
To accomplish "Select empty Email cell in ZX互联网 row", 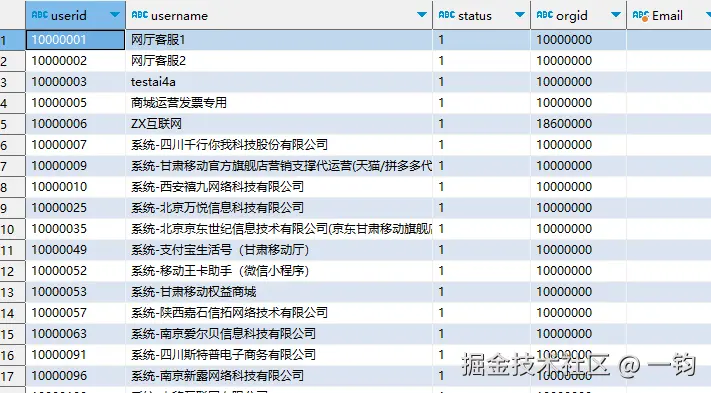I will coord(669,124).
